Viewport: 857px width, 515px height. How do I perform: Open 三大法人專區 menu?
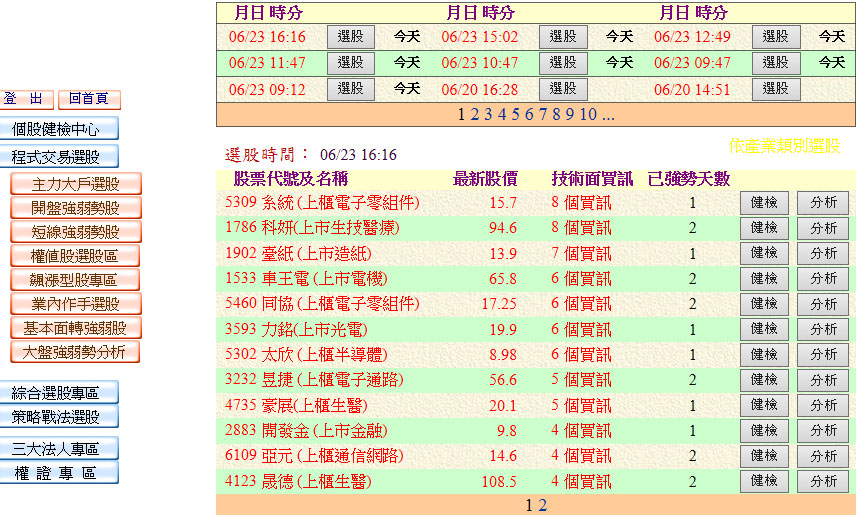tap(58, 449)
